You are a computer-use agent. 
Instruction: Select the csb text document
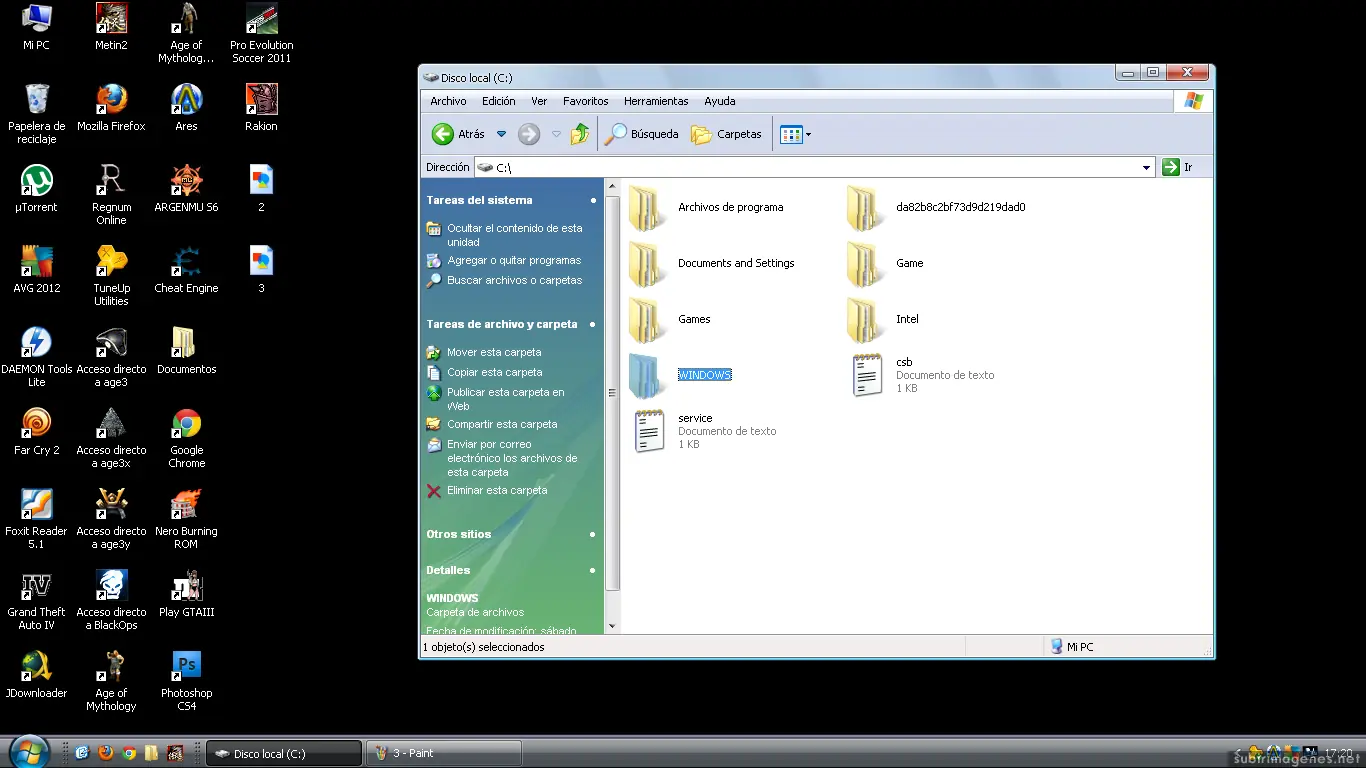[921, 375]
